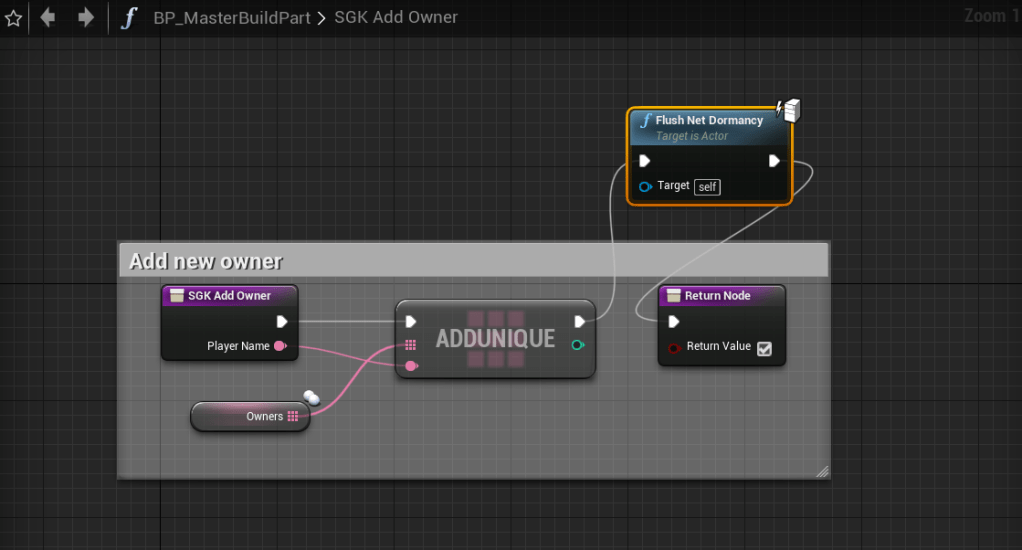
Task: Click SGK Add Owner output exec pin
Action: coord(282,321)
